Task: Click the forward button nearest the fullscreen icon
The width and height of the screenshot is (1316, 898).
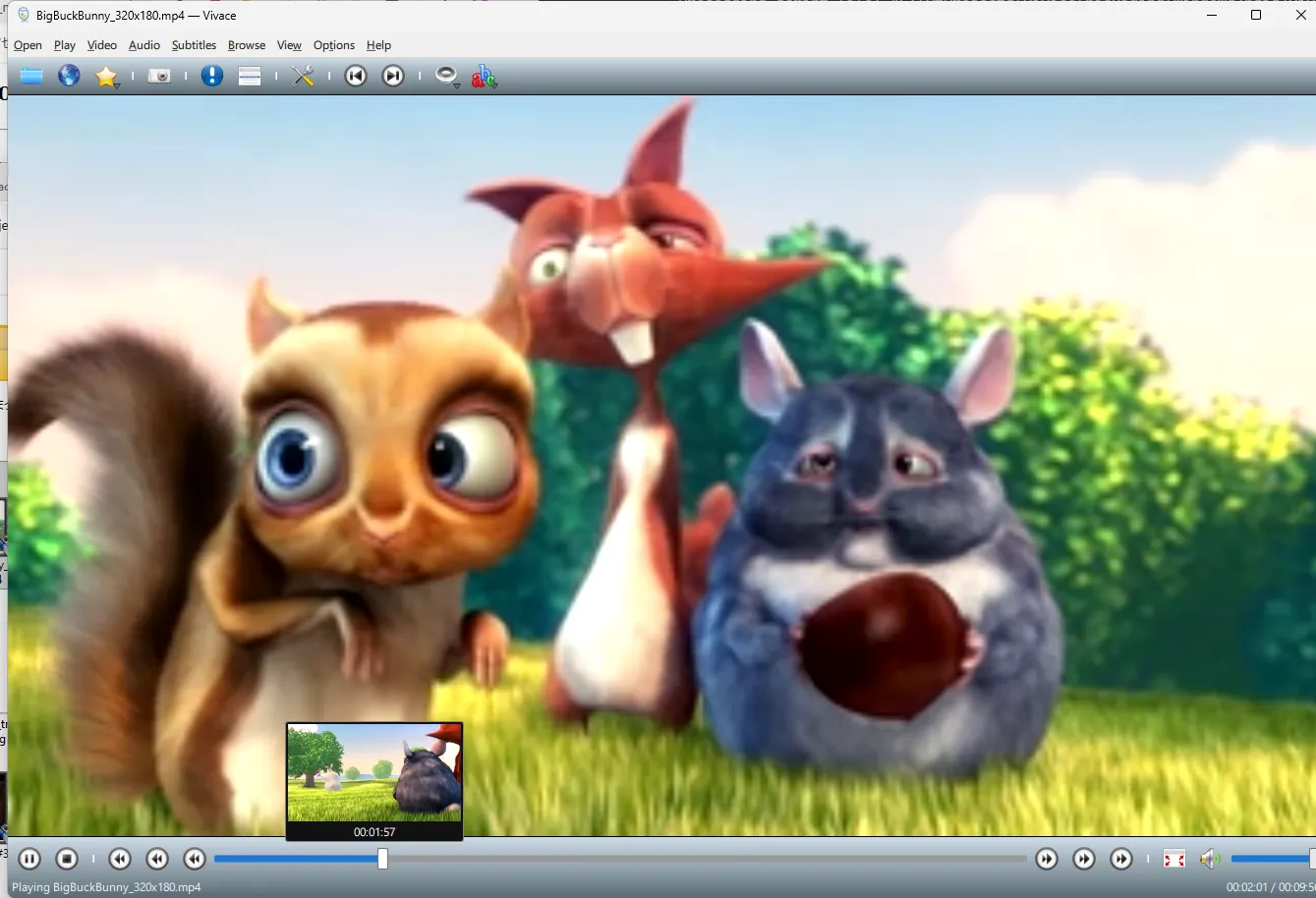Action: 1121,859
